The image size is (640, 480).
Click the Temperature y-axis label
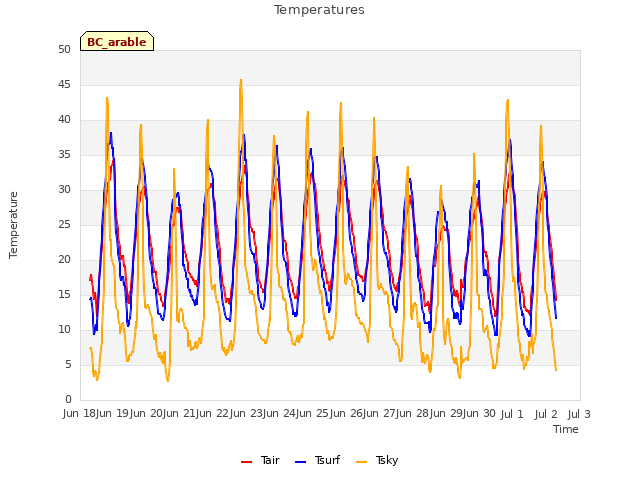(x=13, y=225)
